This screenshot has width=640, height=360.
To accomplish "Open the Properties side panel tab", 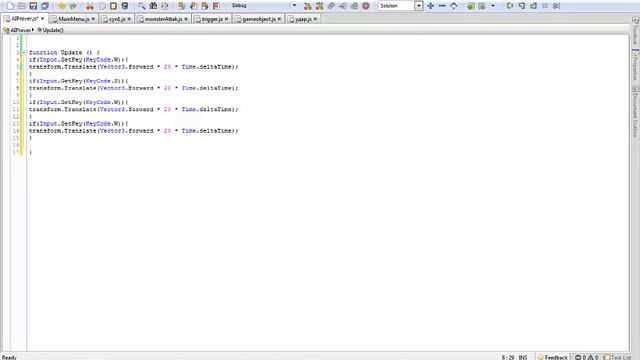I will point(635,65).
